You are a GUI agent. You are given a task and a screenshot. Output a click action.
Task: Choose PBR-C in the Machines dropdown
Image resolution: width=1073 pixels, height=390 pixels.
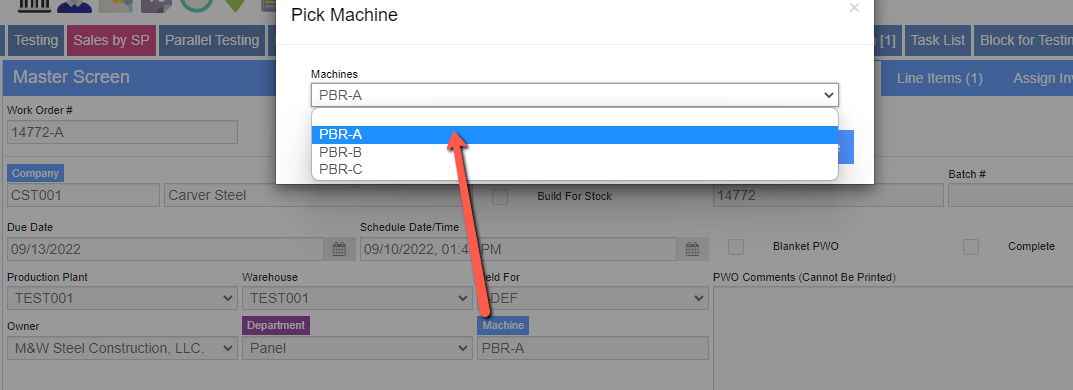pyautogui.click(x=575, y=169)
